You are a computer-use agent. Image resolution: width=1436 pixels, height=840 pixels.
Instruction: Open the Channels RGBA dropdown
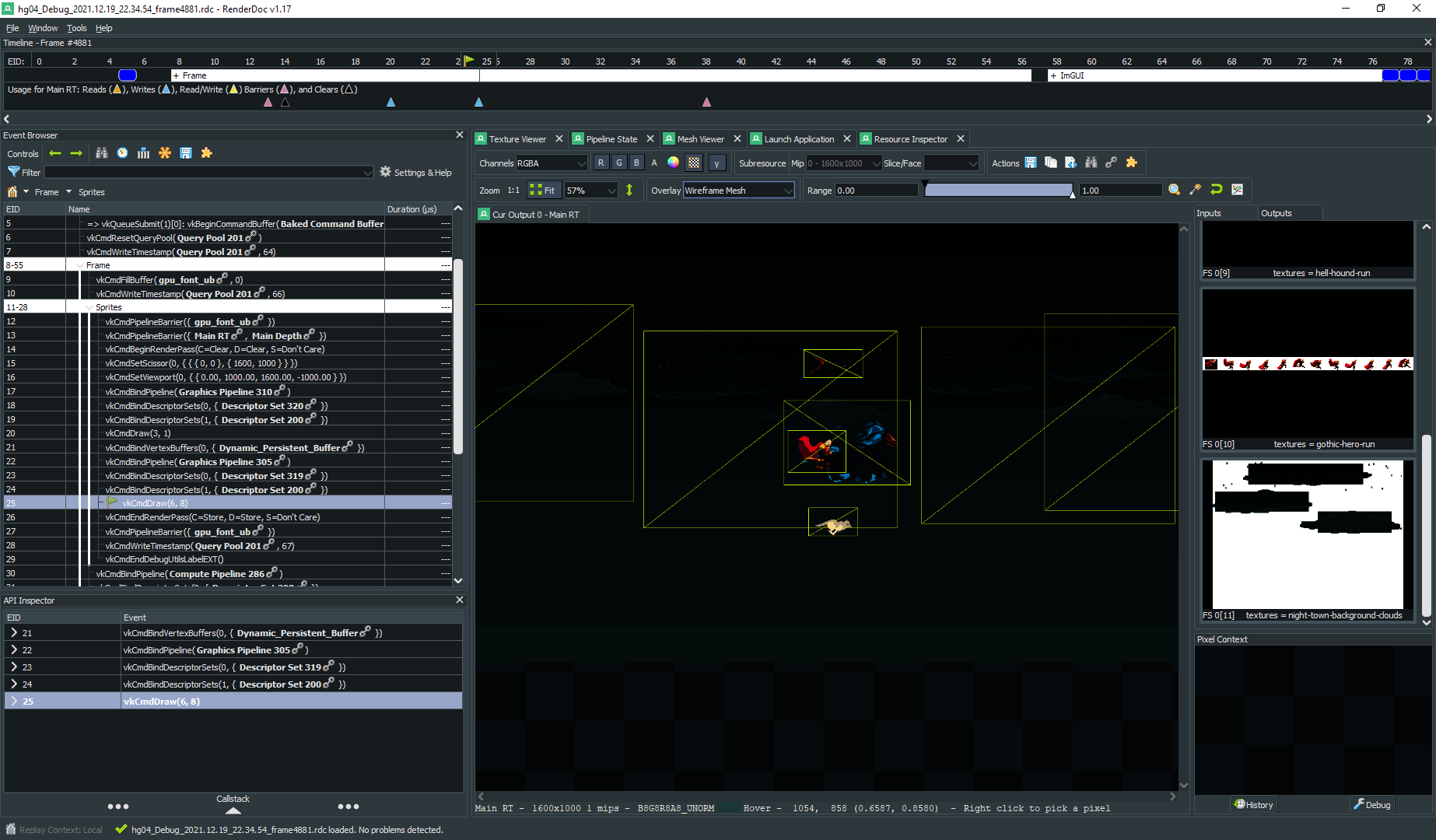click(552, 163)
